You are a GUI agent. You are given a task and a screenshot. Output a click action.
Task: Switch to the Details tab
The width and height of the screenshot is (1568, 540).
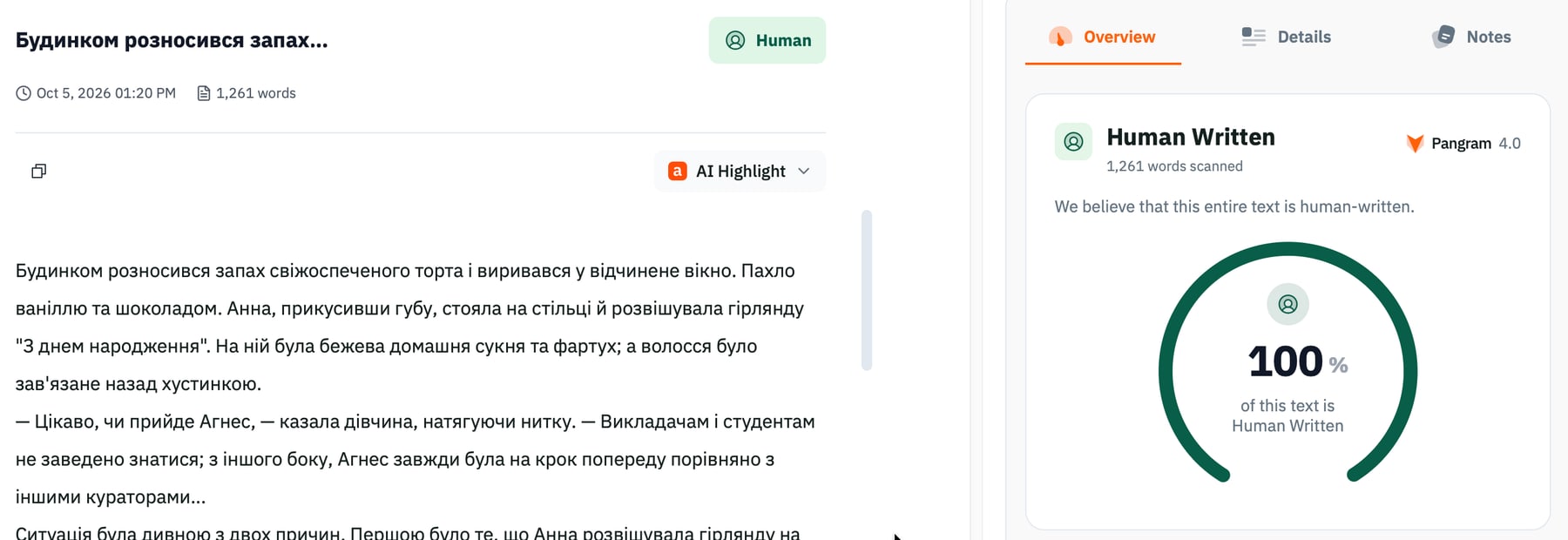click(x=1287, y=37)
